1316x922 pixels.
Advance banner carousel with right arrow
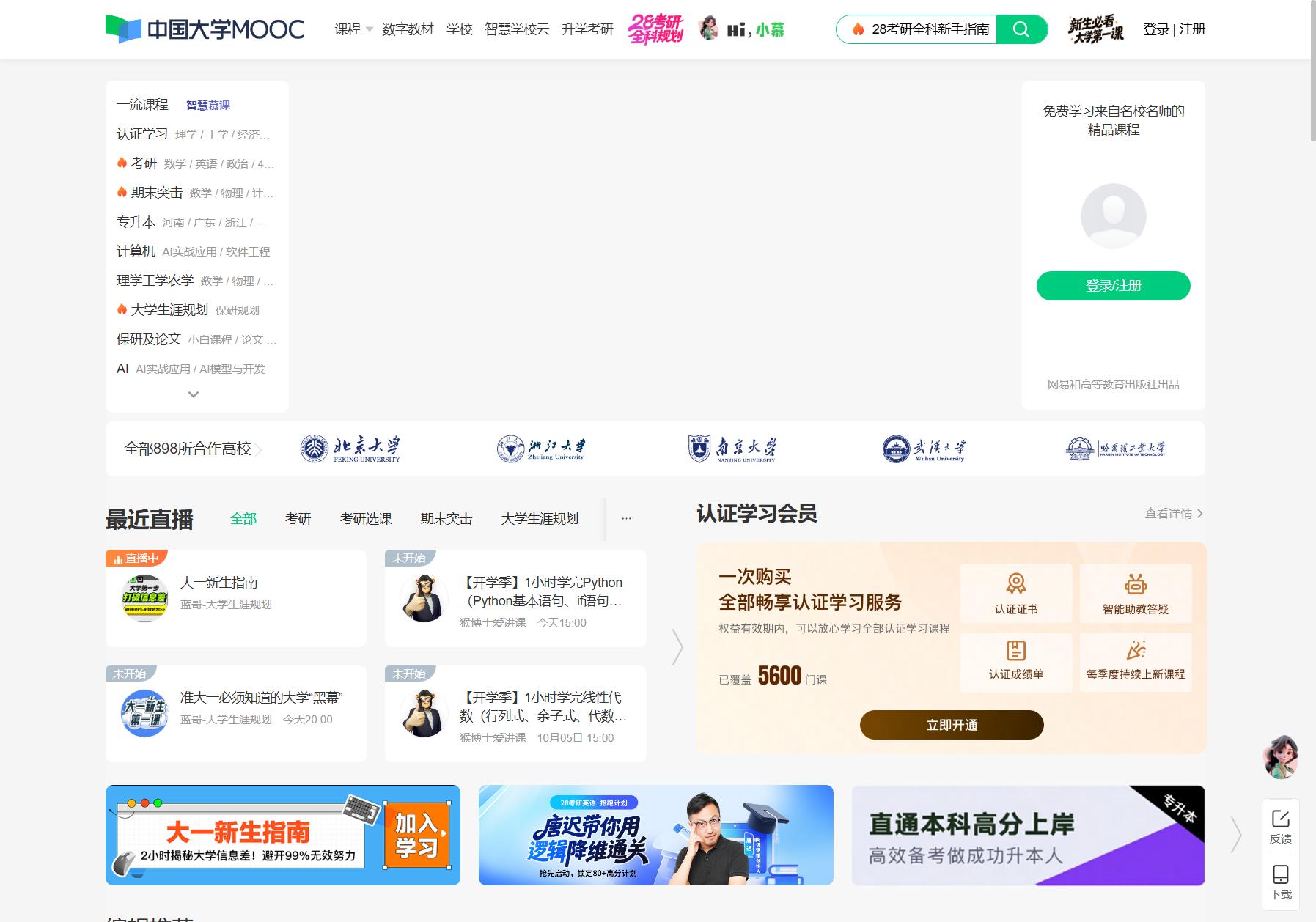pyautogui.click(x=1236, y=835)
